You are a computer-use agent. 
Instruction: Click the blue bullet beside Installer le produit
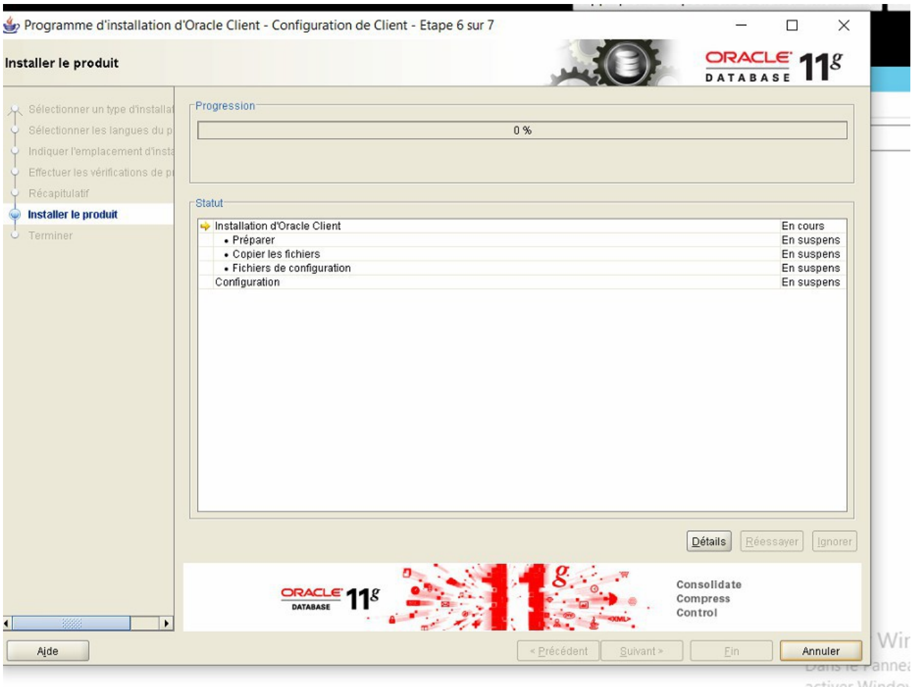coord(15,215)
